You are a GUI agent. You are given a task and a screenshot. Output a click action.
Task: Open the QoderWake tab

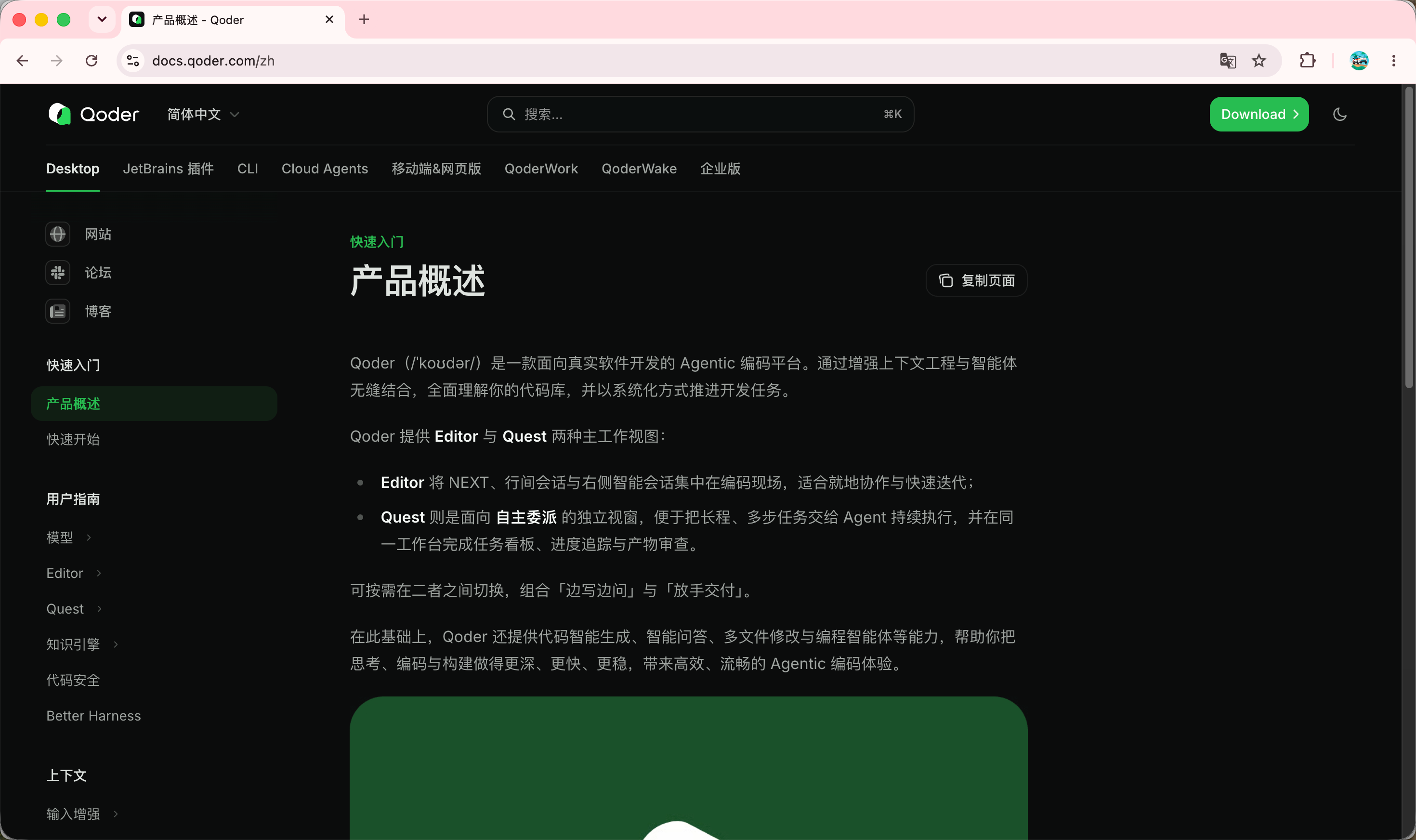(639, 169)
